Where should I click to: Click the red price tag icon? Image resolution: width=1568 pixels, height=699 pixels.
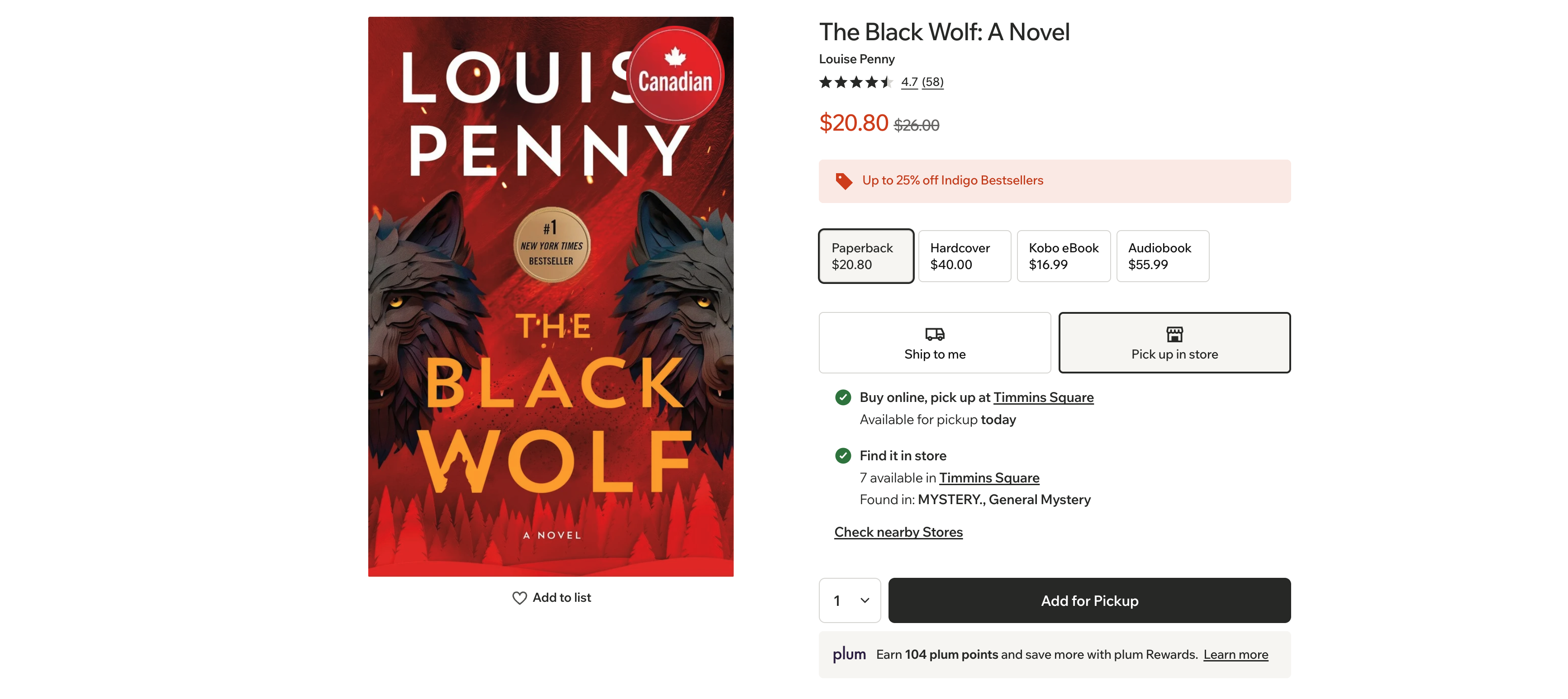[x=844, y=181]
